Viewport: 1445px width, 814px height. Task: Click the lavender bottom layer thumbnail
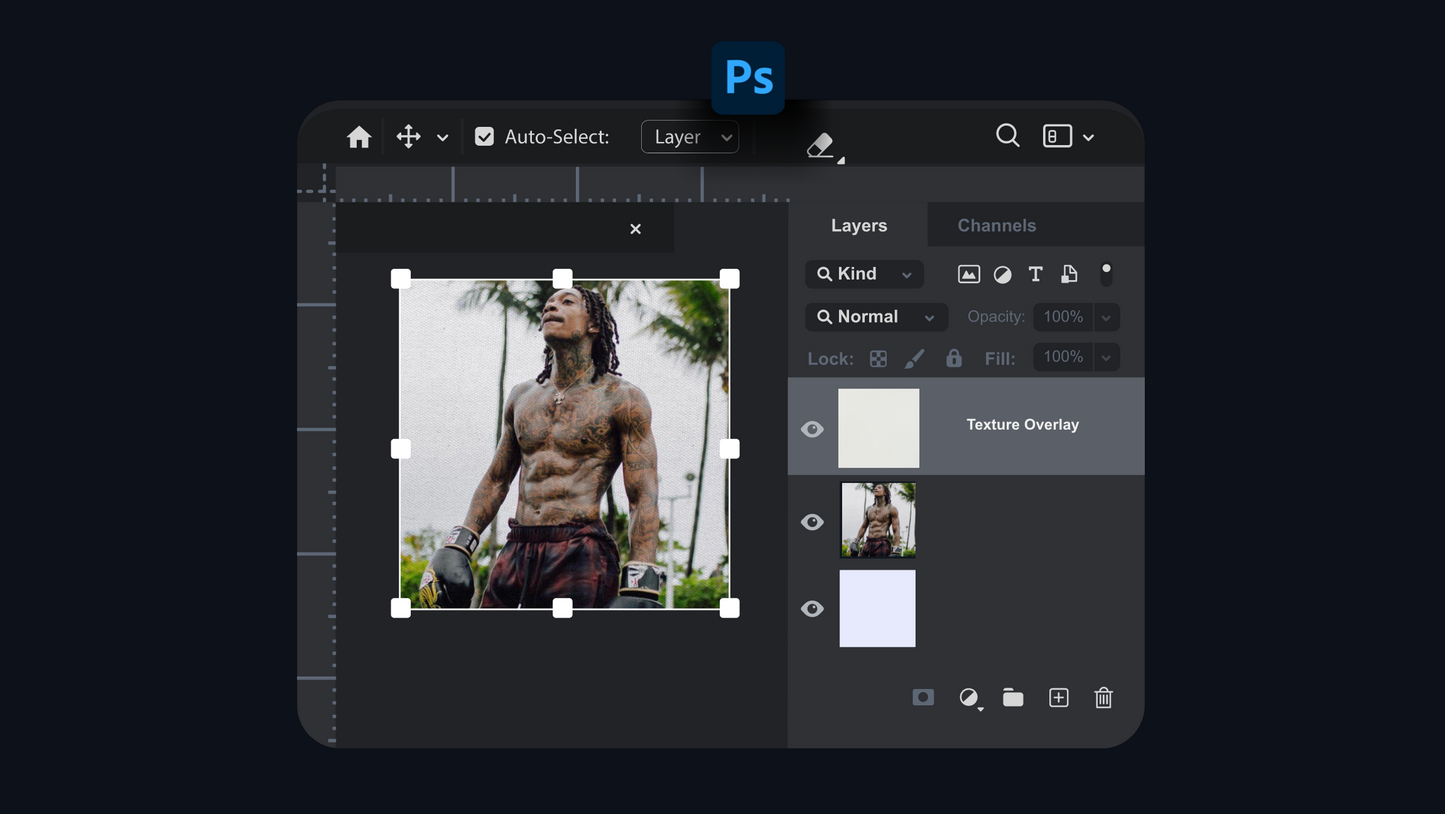pyautogui.click(x=877, y=608)
